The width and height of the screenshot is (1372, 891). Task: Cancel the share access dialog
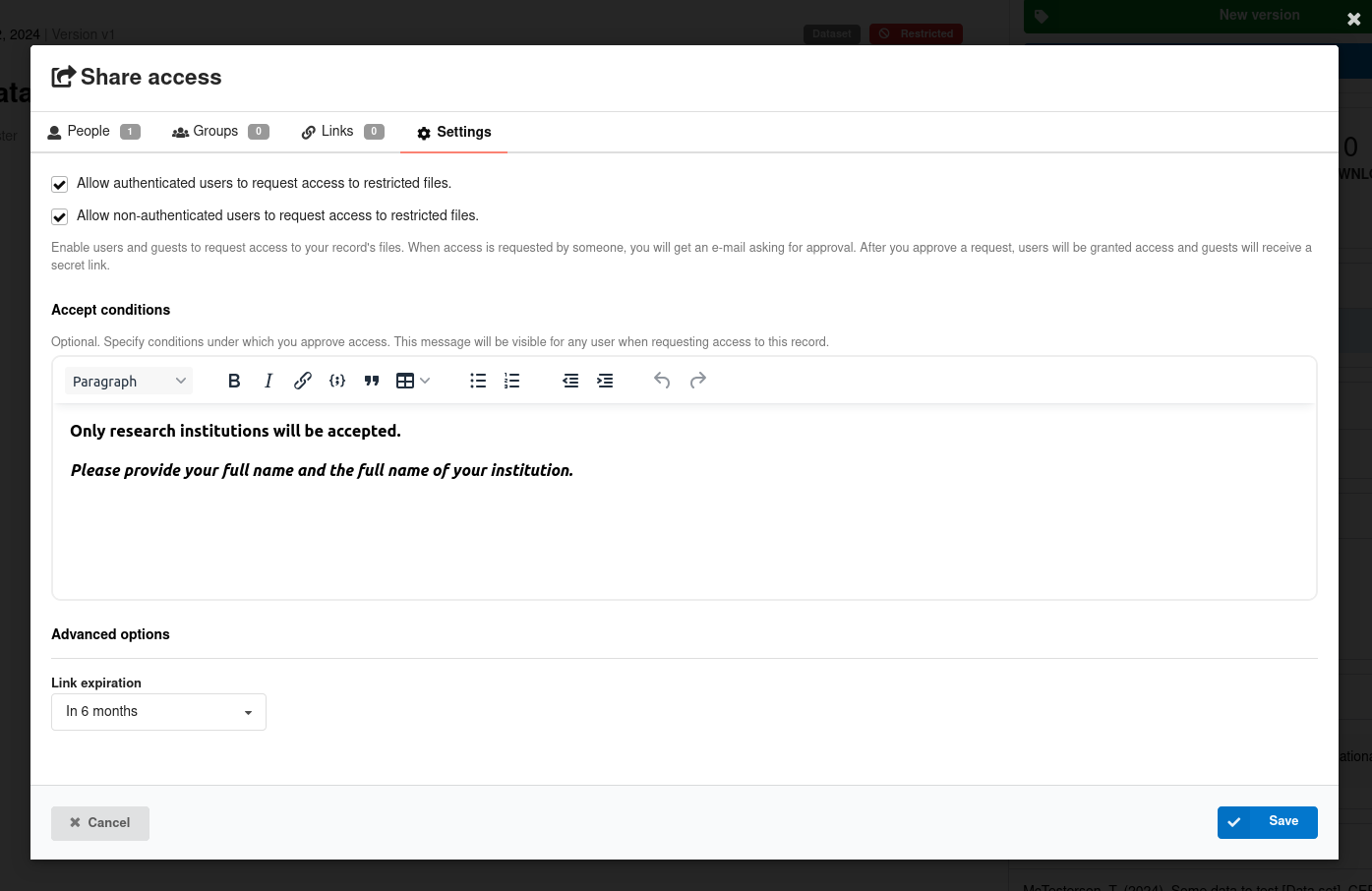coord(100,823)
